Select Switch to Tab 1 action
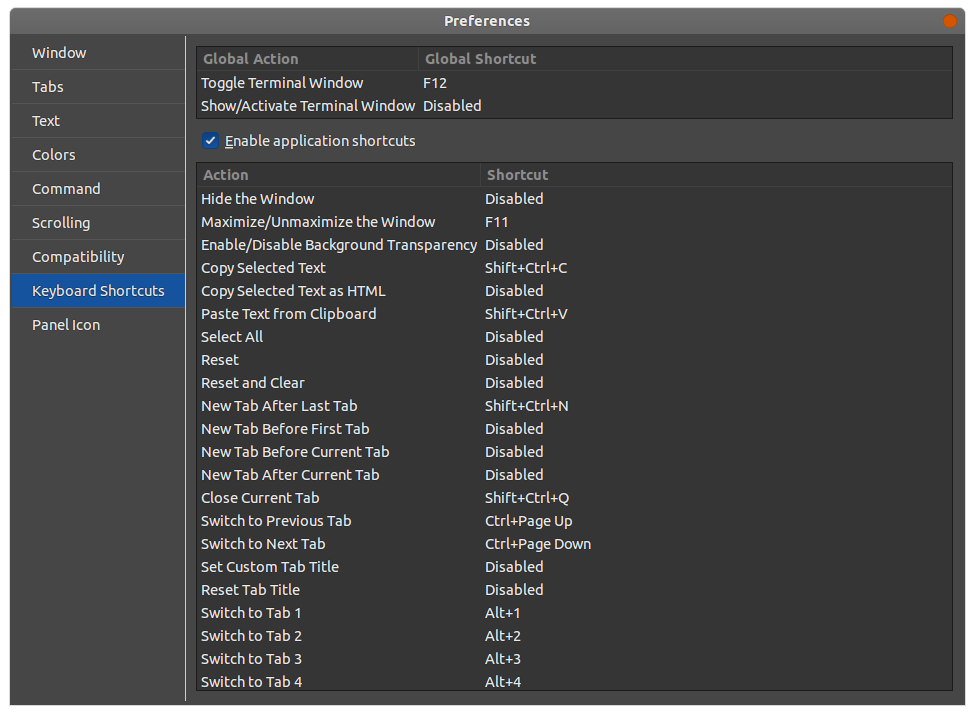975x715 pixels. 251,613
